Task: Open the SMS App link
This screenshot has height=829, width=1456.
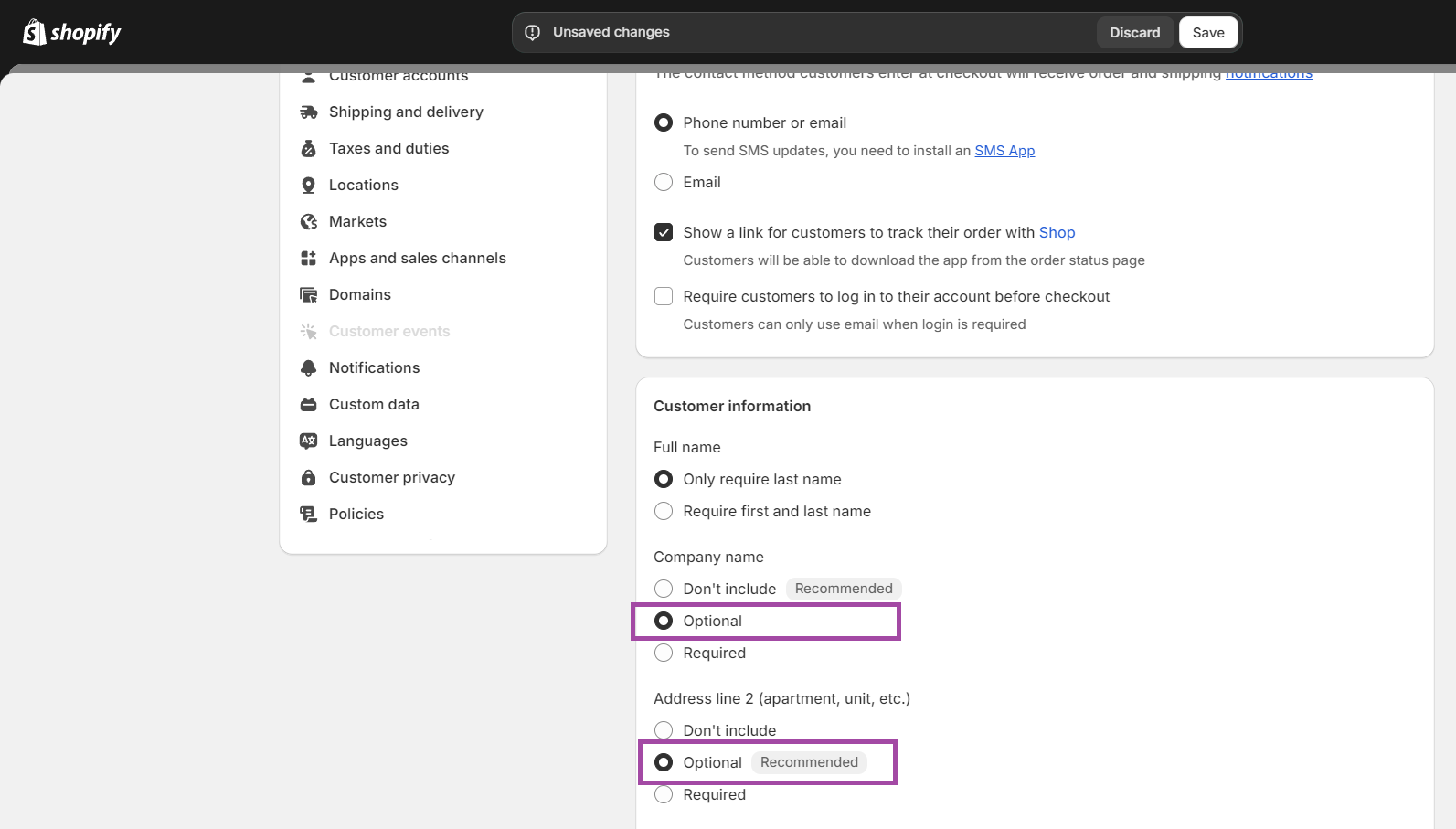Action: (x=1004, y=151)
